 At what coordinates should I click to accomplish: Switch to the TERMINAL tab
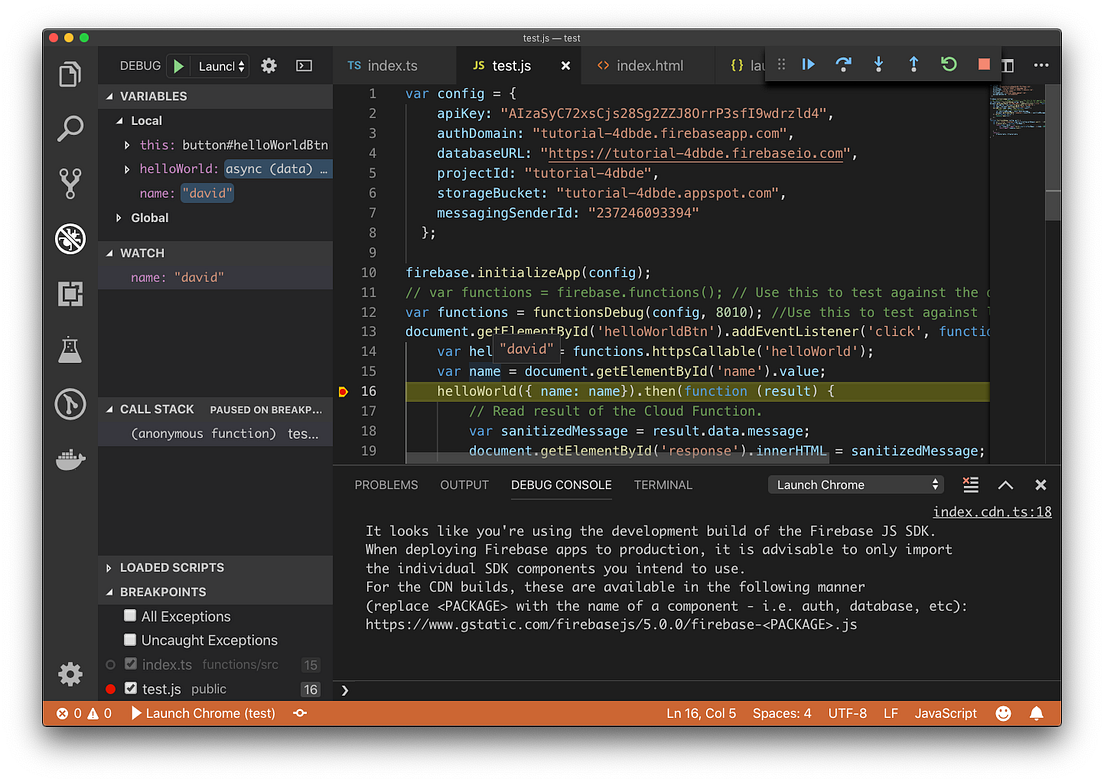pos(663,485)
